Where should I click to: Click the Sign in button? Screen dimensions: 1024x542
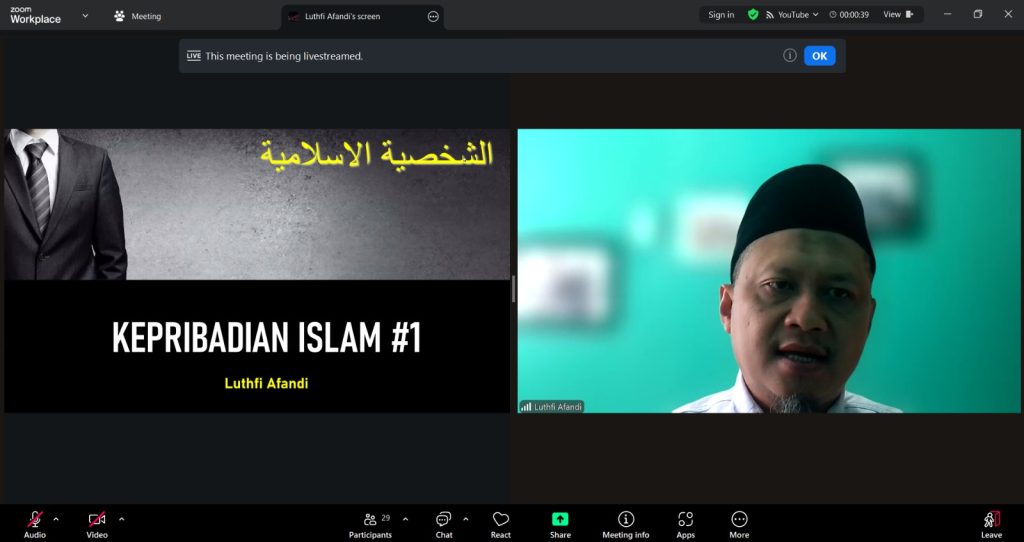tap(721, 15)
